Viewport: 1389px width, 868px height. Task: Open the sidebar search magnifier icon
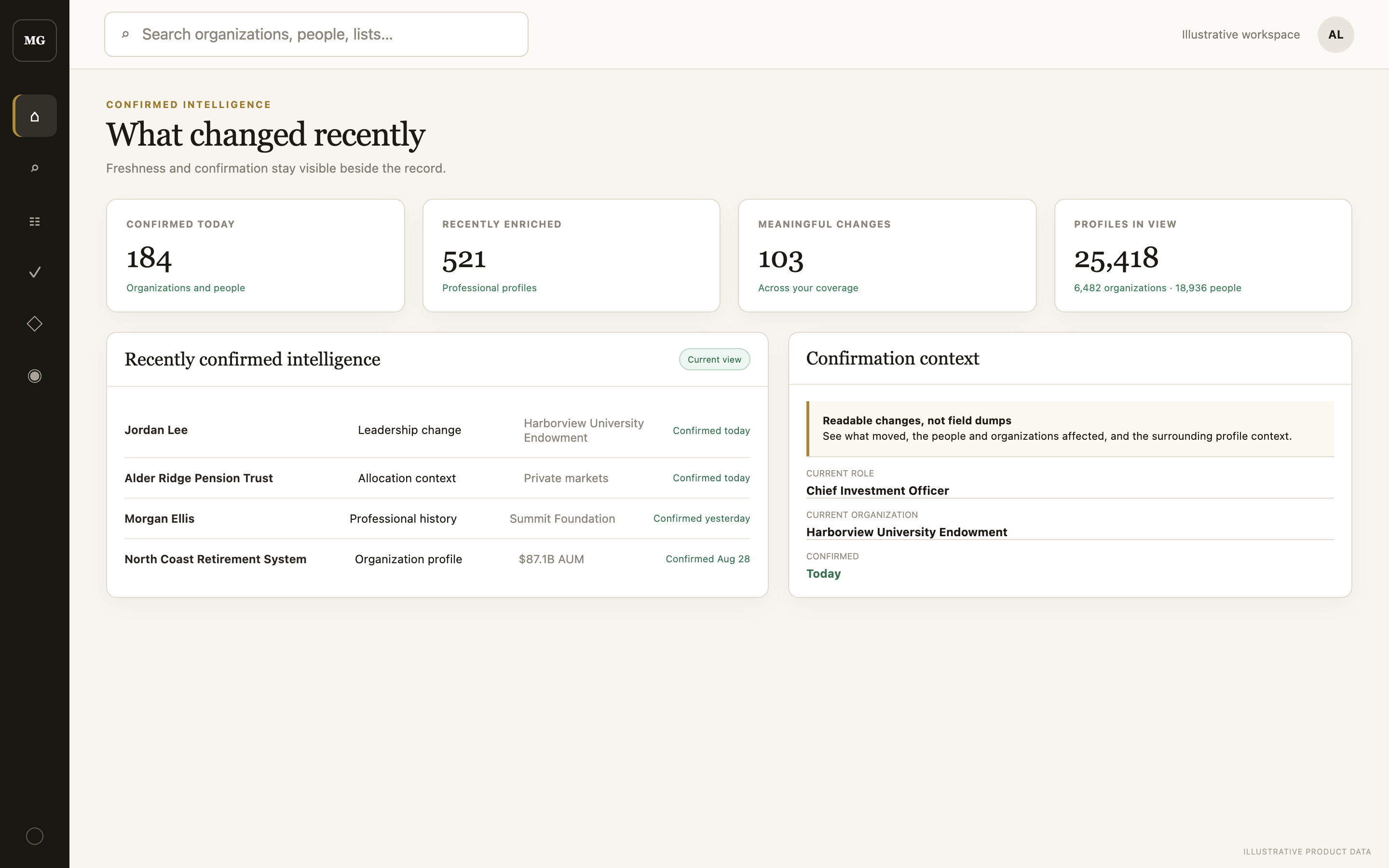pyautogui.click(x=34, y=168)
